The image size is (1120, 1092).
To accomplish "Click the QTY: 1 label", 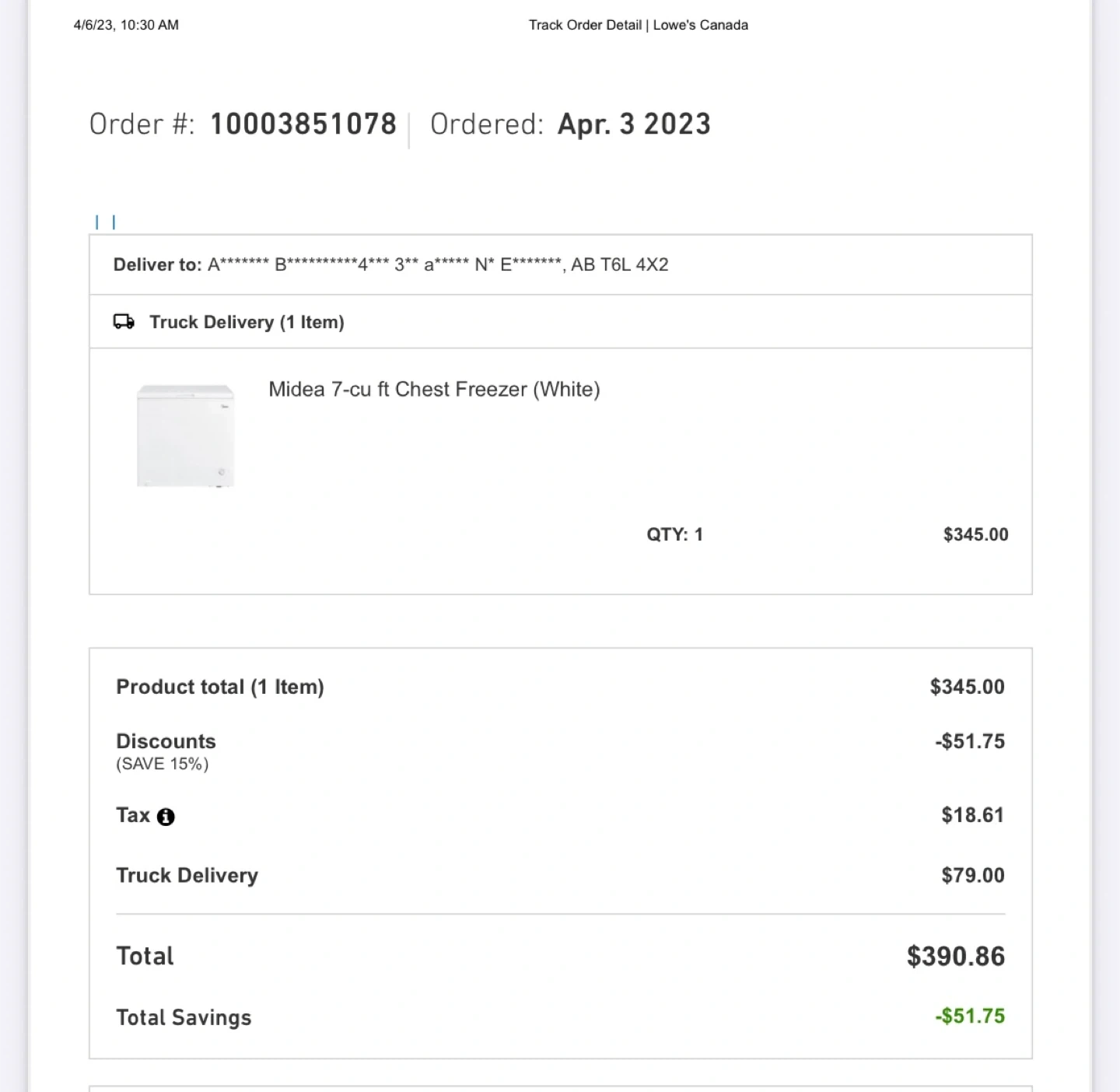I will click(674, 534).
